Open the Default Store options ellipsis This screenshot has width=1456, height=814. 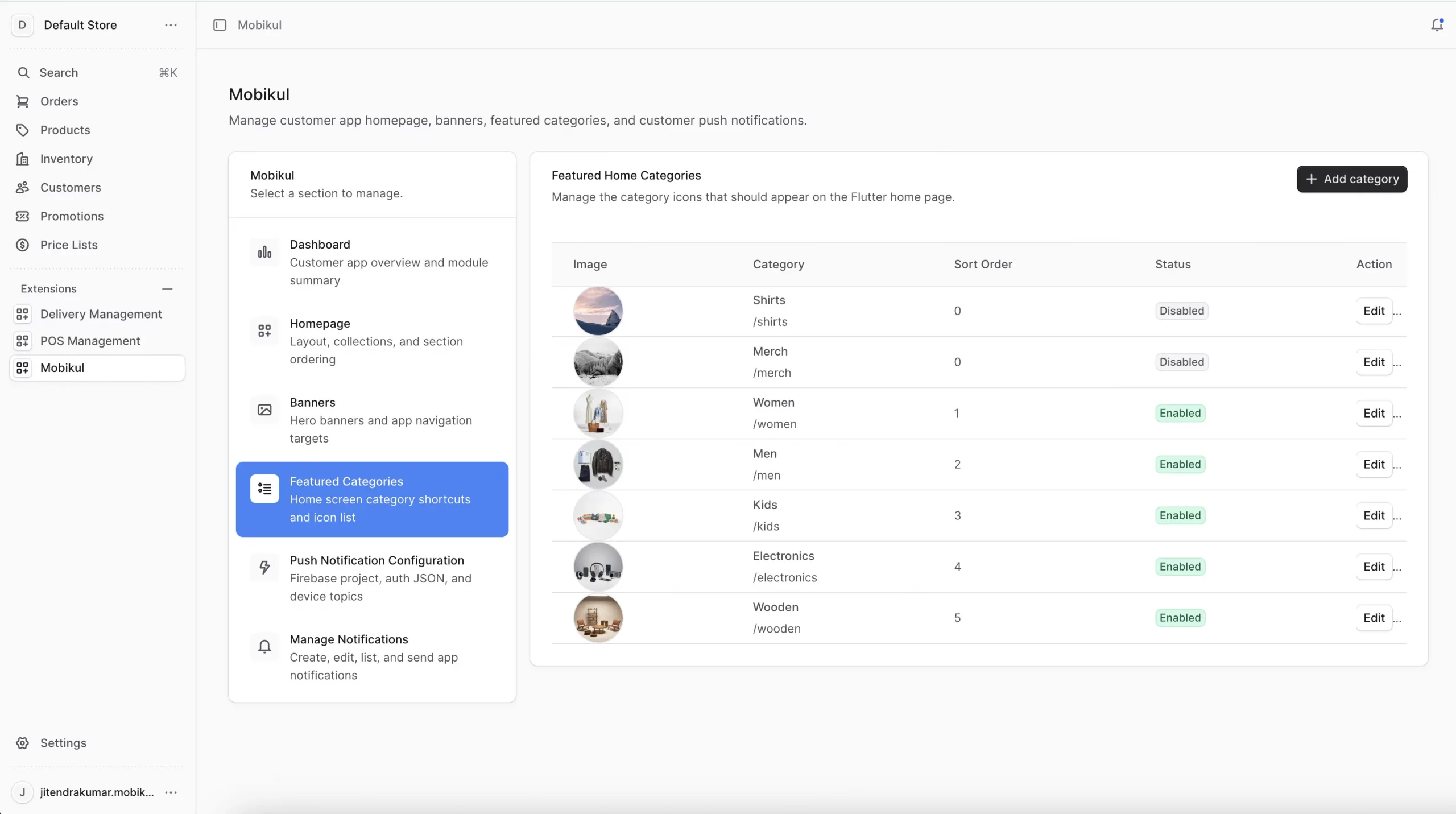point(171,25)
